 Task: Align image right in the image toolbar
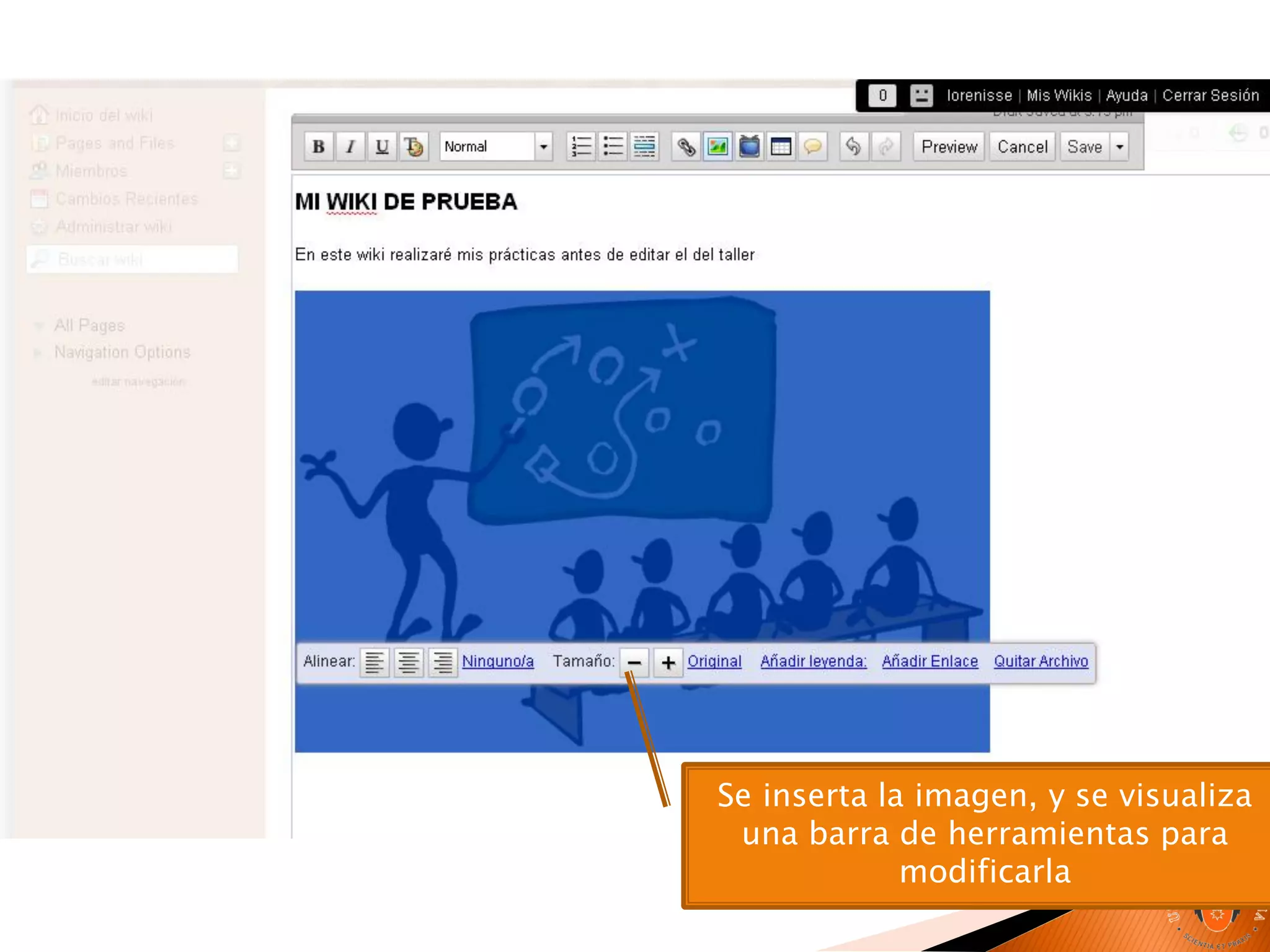(443, 662)
